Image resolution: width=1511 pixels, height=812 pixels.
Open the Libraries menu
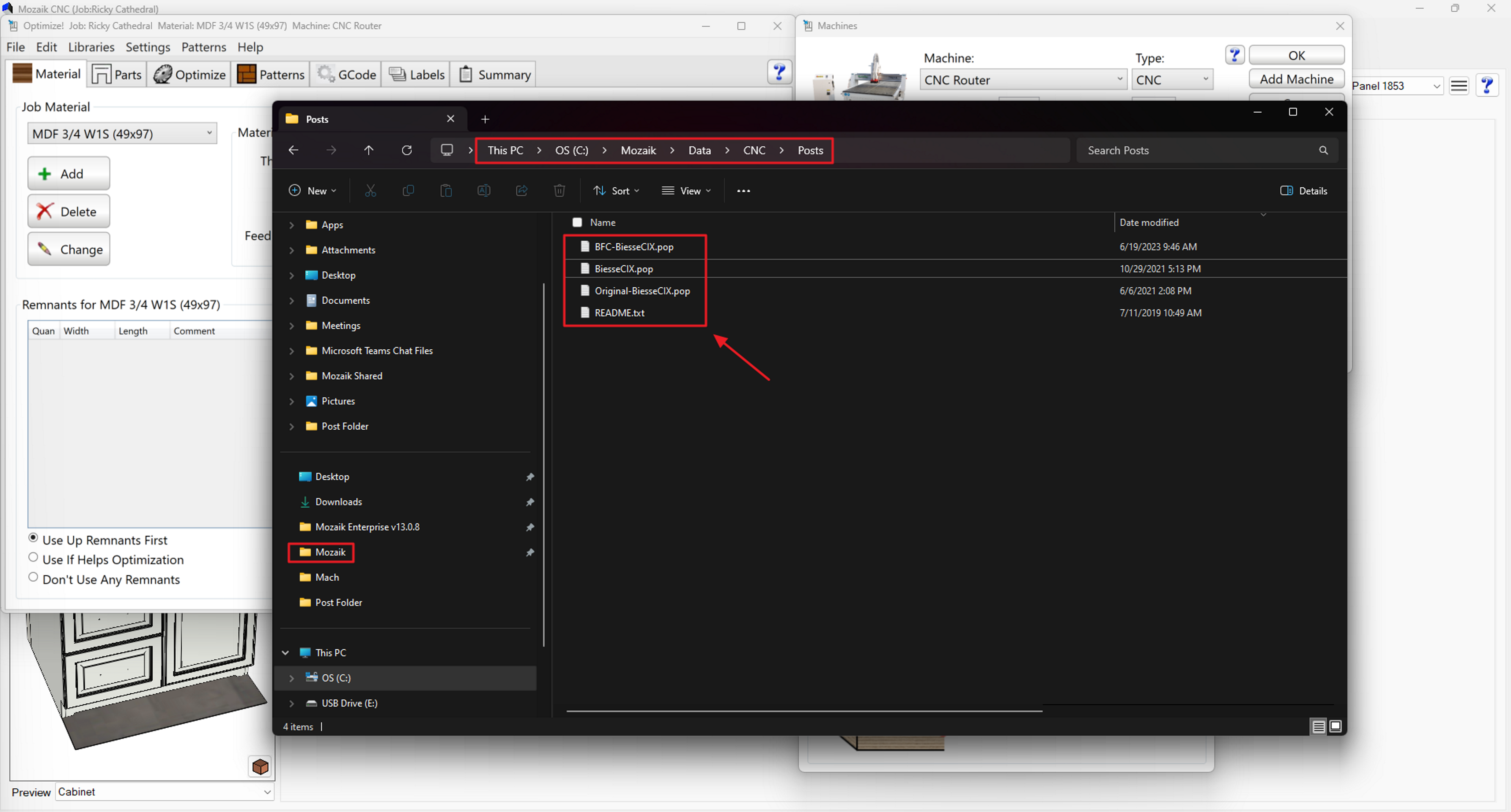click(91, 47)
